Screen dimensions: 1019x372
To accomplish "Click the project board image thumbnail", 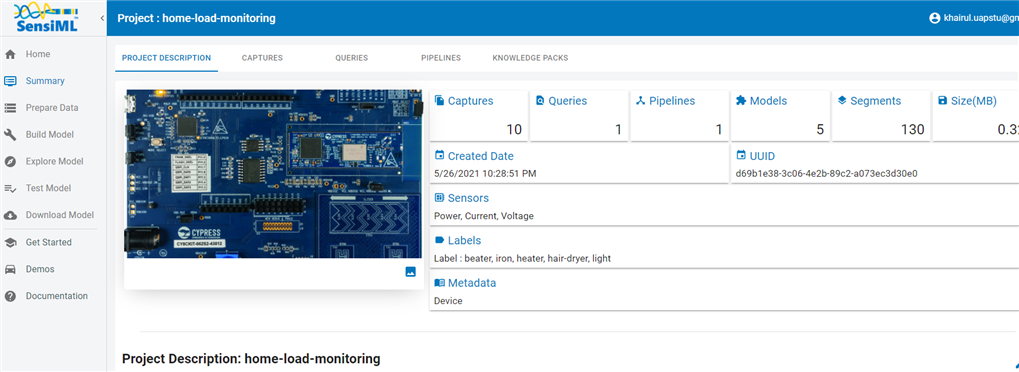I will pos(274,174).
